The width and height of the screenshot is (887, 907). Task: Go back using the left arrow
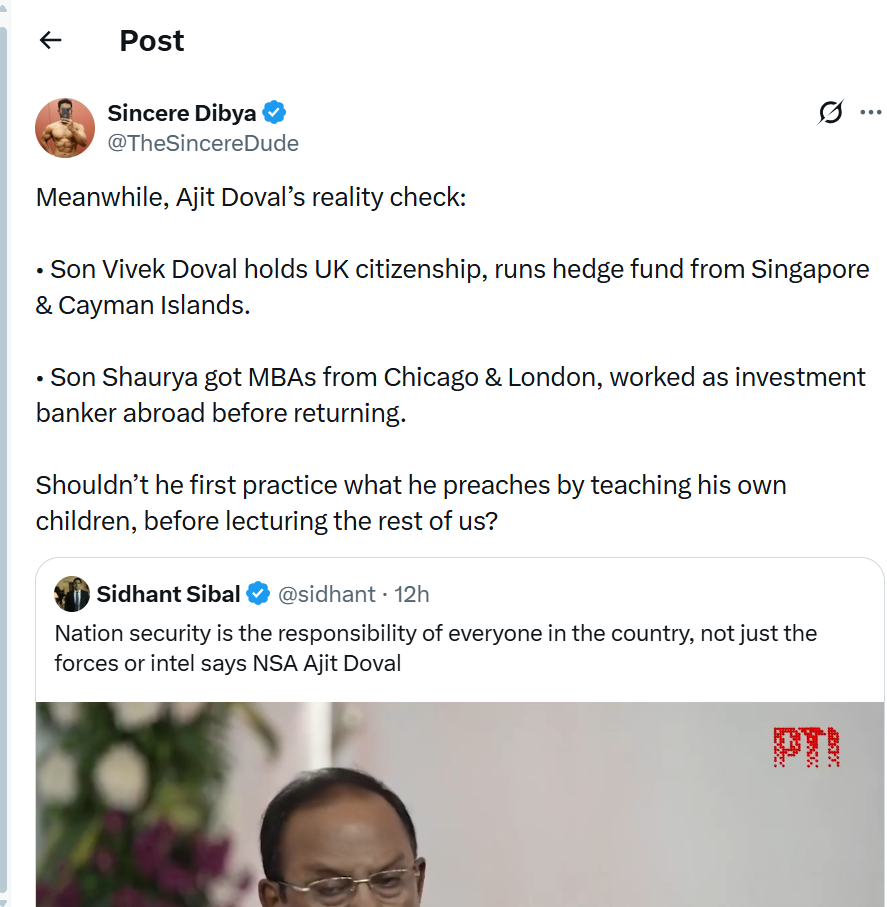click(x=50, y=40)
